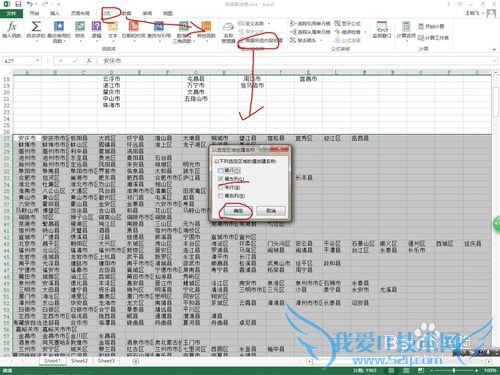Click the zoom out minus button
The image size is (500, 375).
pyautogui.click(x=431, y=370)
